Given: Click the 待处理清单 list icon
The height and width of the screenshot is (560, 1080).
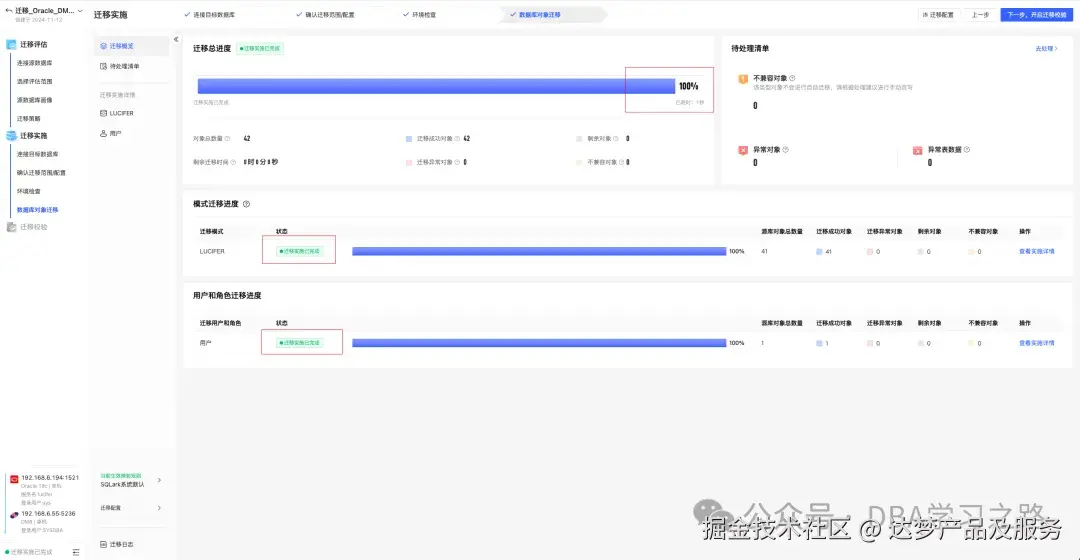Looking at the screenshot, I should pyautogui.click(x=103, y=66).
